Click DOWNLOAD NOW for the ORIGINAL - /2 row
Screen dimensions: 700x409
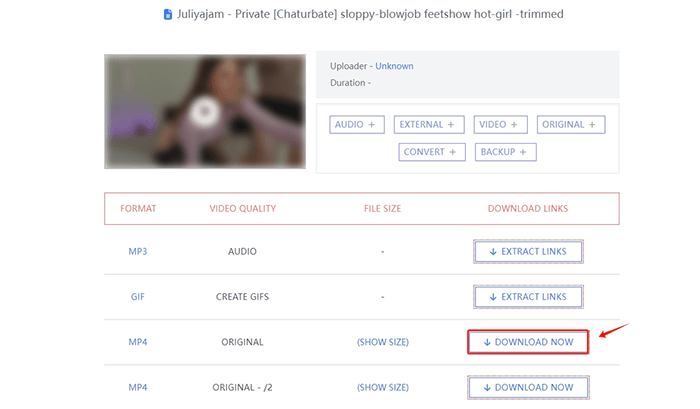[528, 387]
